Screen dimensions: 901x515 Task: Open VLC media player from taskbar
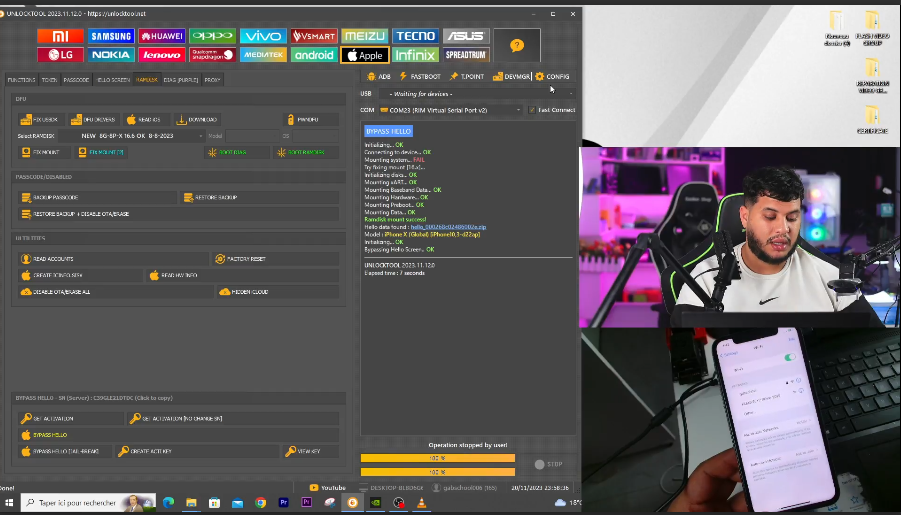tap(421, 503)
